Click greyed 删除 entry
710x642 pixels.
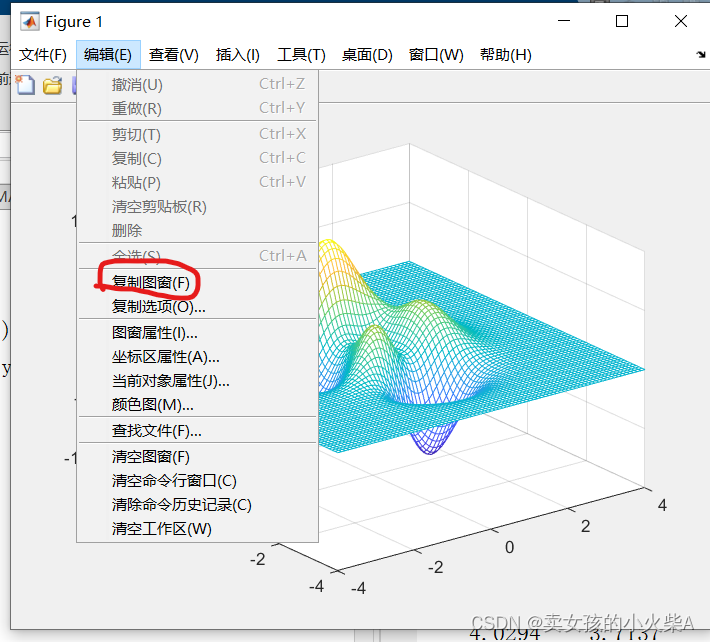tap(197, 230)
